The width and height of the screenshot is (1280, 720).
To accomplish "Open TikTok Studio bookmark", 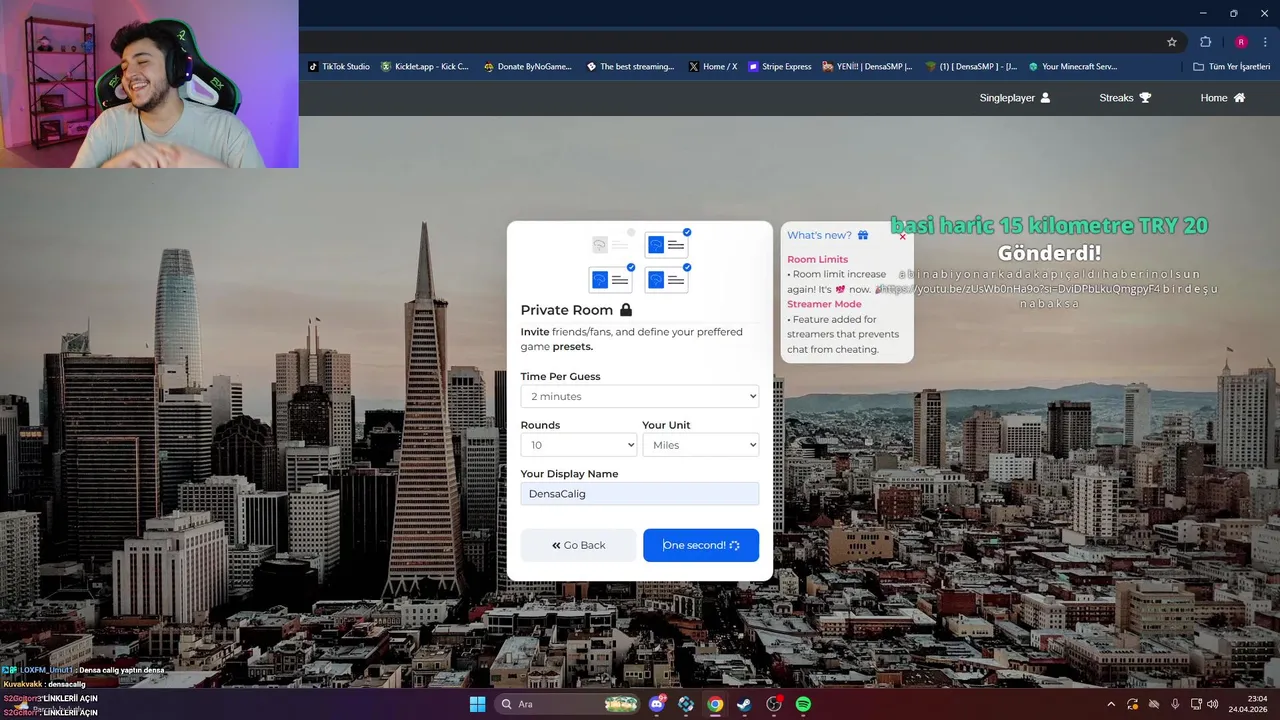I will point(339,67).
